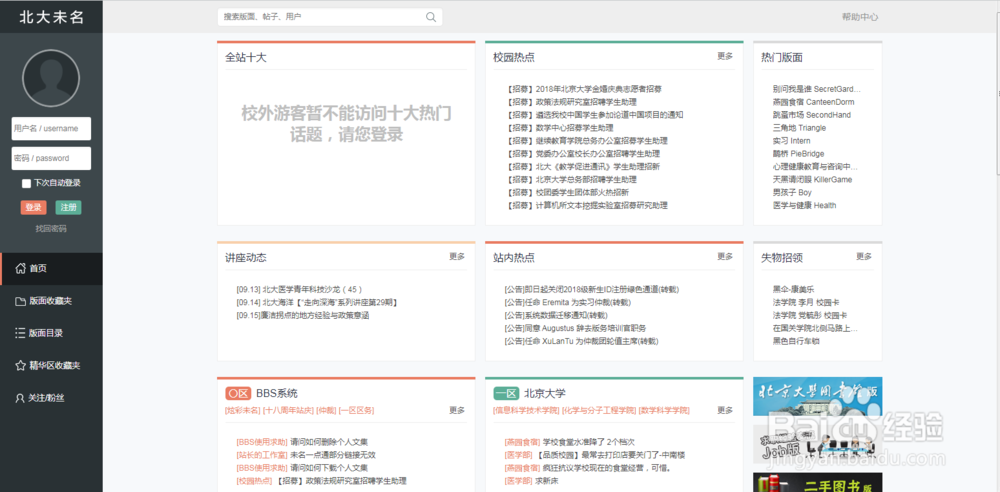Open the 天黑请闭眼 KillerGame board
Viewport: 1000px width, 492px height.
pos(812,180)
